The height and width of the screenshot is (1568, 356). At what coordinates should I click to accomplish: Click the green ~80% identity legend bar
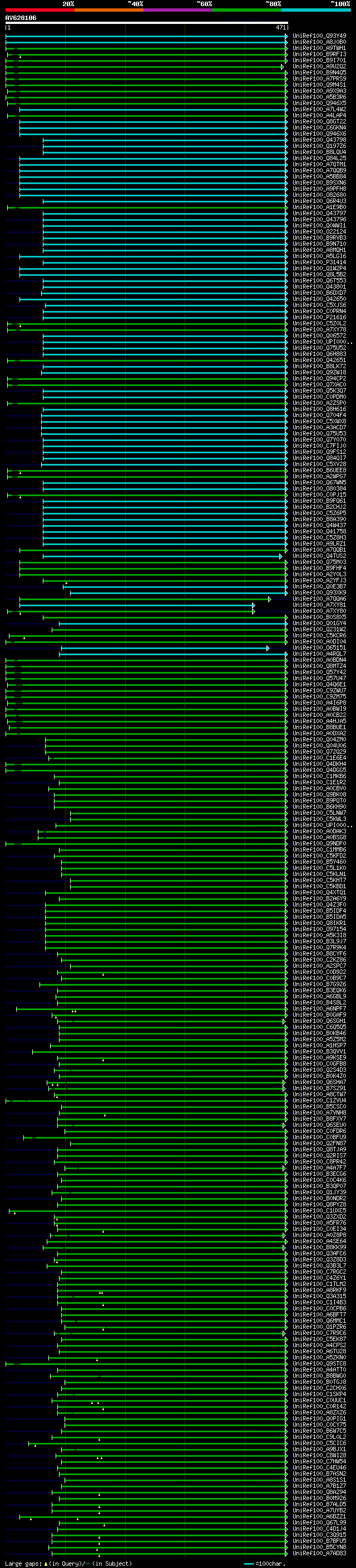247,10
